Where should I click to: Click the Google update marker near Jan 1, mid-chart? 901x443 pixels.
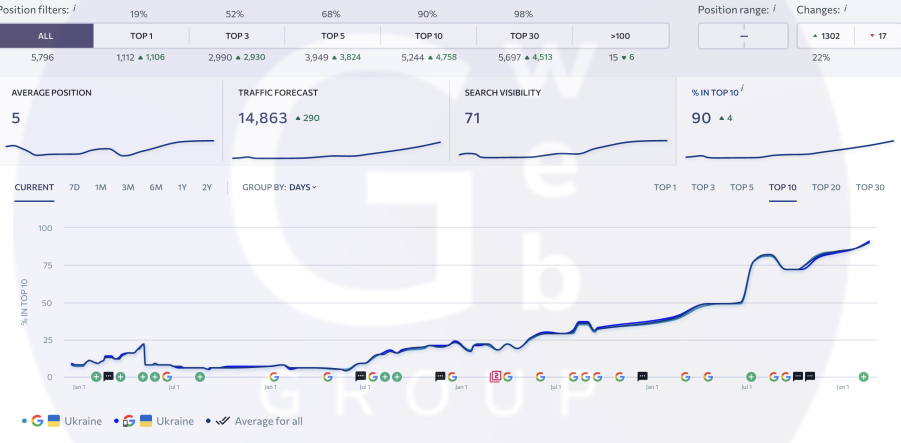(452, 377)
